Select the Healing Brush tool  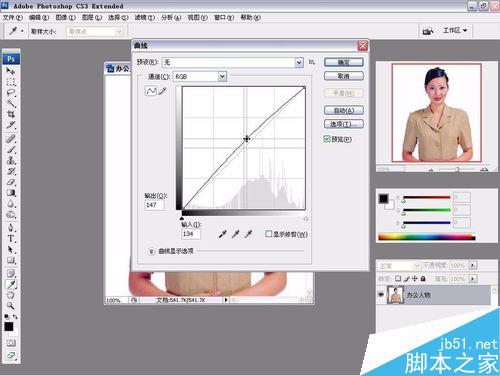(x=11, y=138)
